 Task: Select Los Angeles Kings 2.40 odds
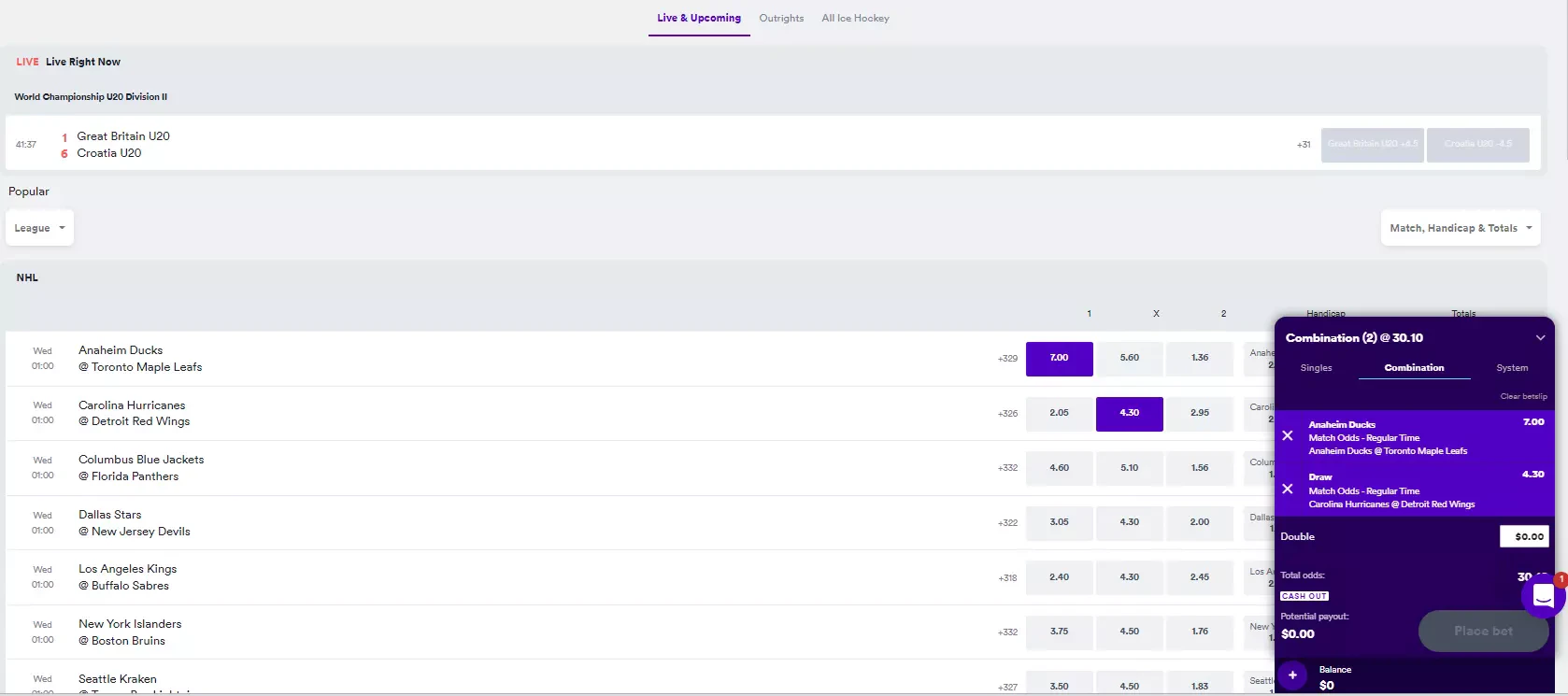pos(1059,578)
